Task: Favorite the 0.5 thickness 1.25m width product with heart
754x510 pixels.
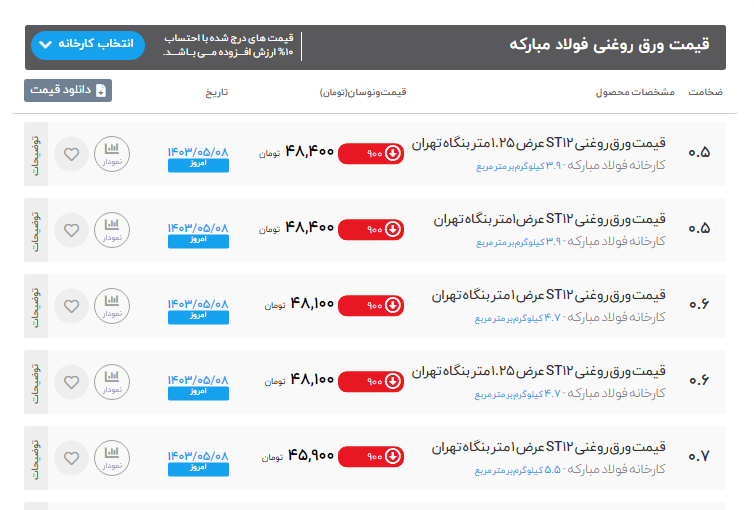Action: 71,154
